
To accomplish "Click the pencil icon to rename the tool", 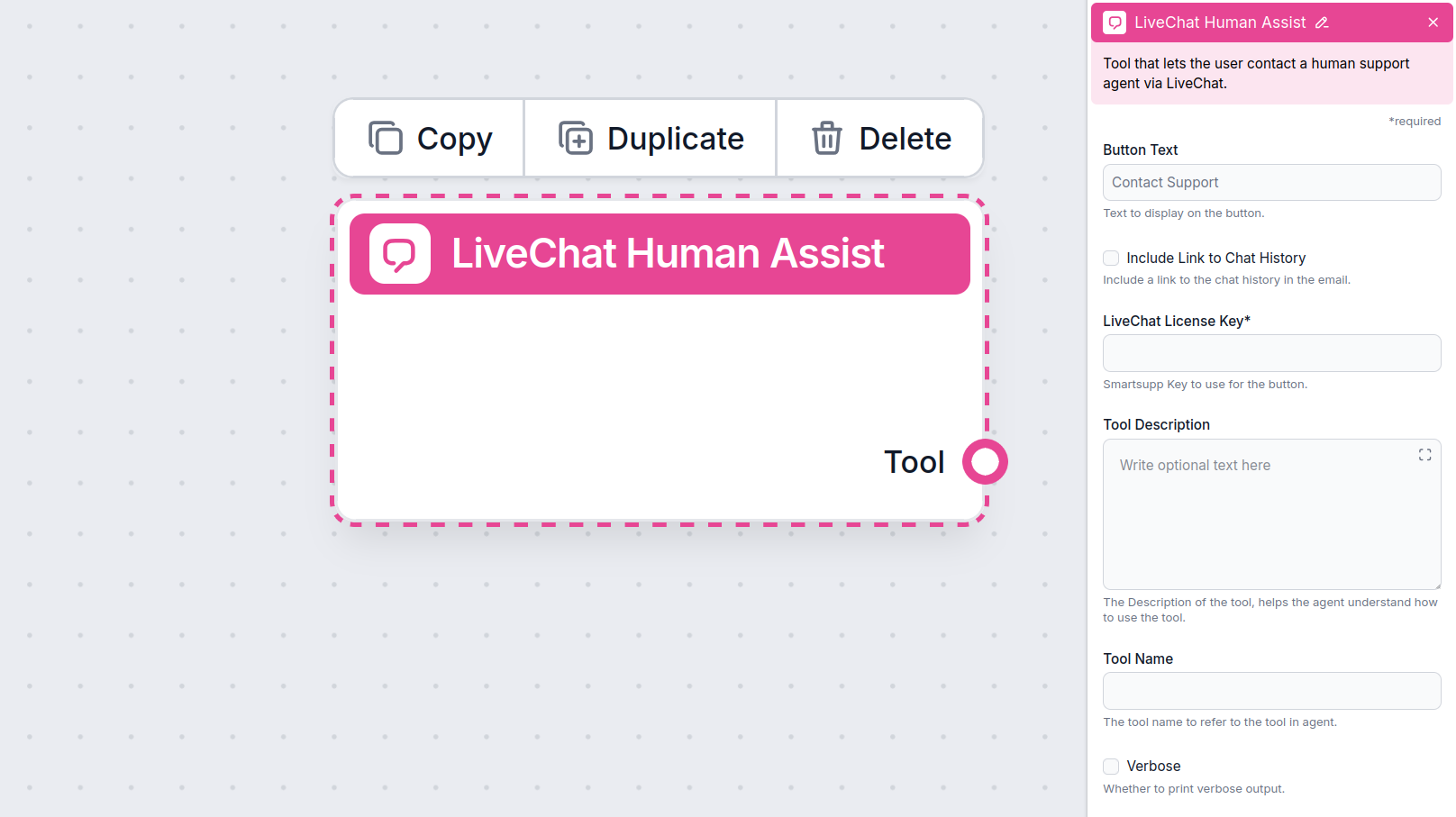I will point(1322,22).
